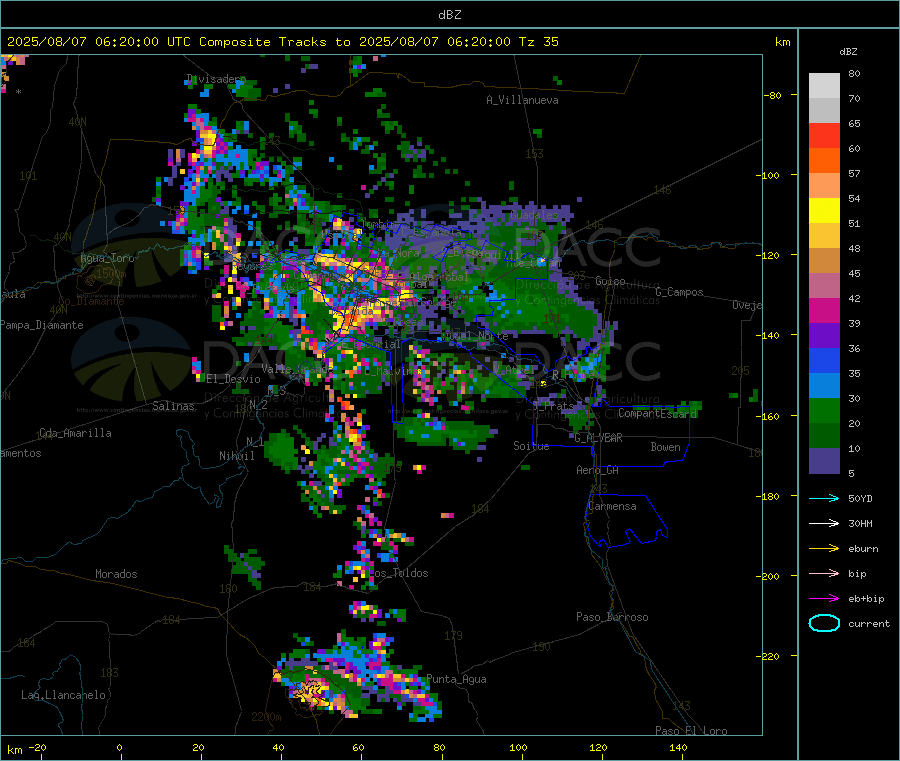Screen dimensions: 900x761
Task: Click the 45 dBZ brown-orange swatch
Action: click(824, 261)
